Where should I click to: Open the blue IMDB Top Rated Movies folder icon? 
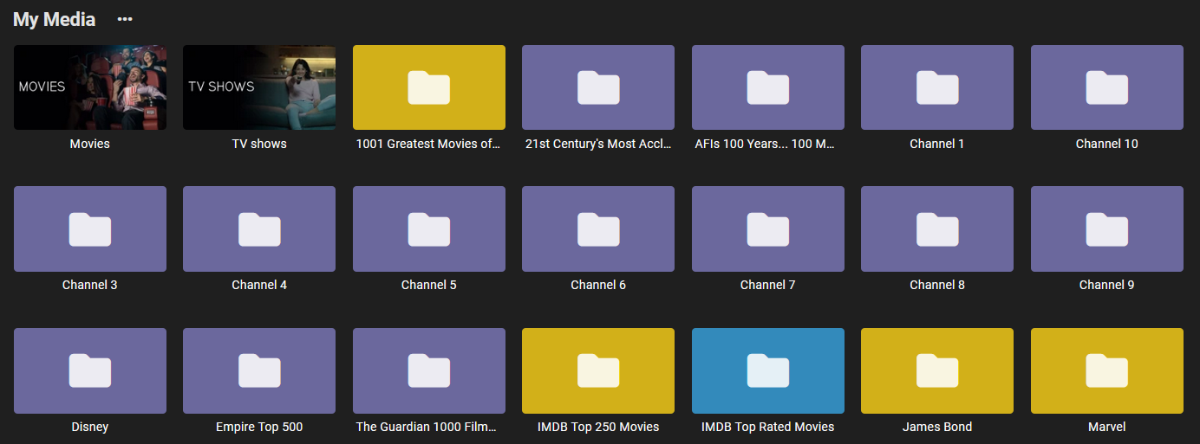coord(768,371)
